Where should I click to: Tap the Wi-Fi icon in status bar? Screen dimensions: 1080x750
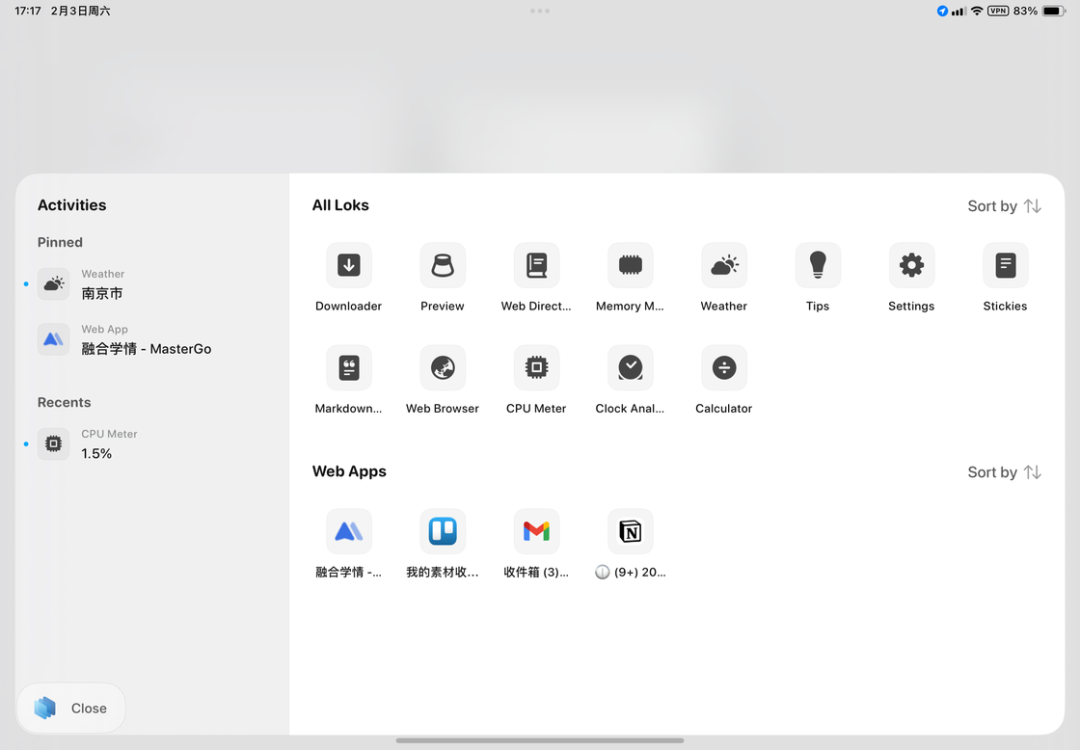[977, 11]
